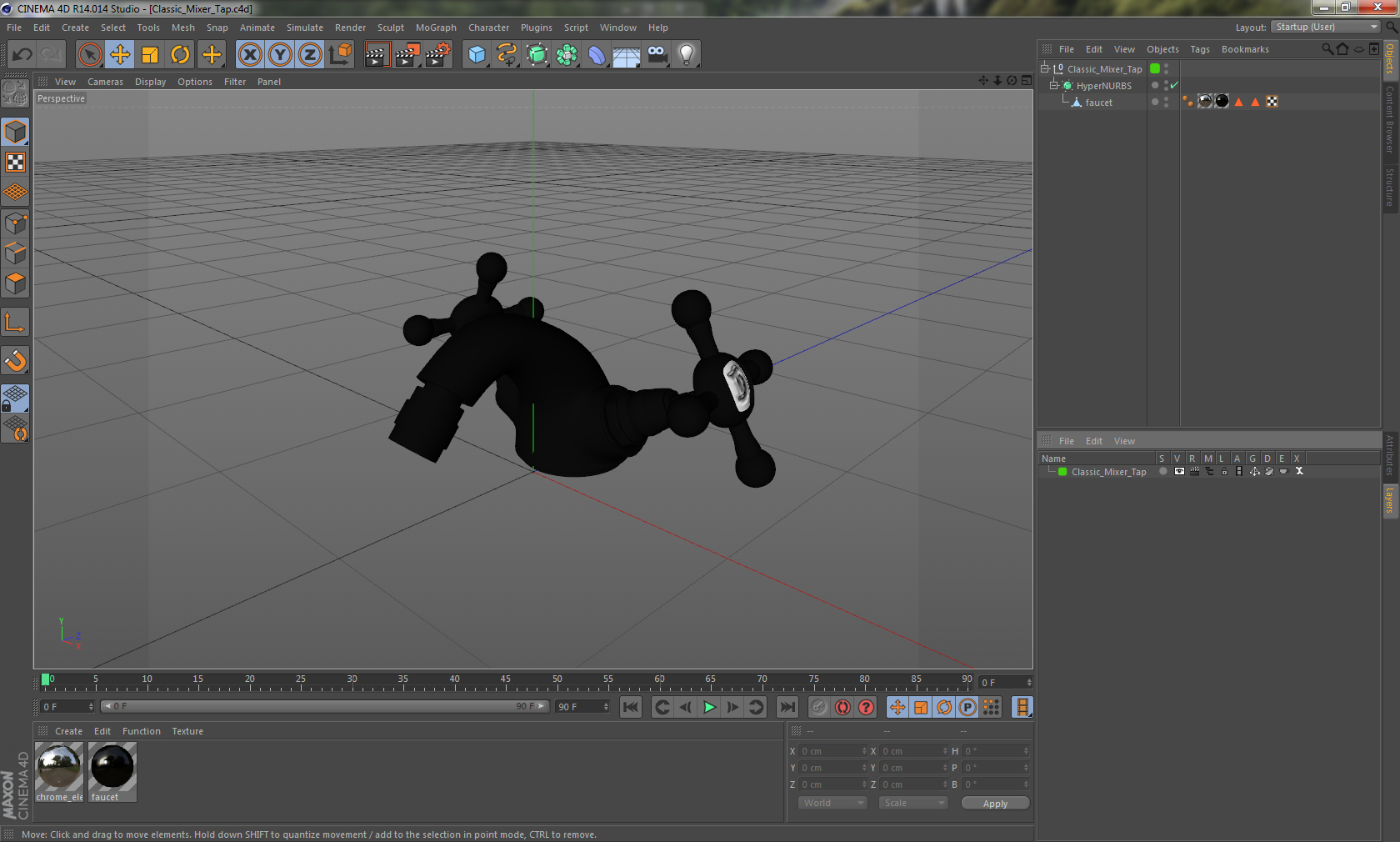Select Polygons mode in left palette

click(16, 284)
